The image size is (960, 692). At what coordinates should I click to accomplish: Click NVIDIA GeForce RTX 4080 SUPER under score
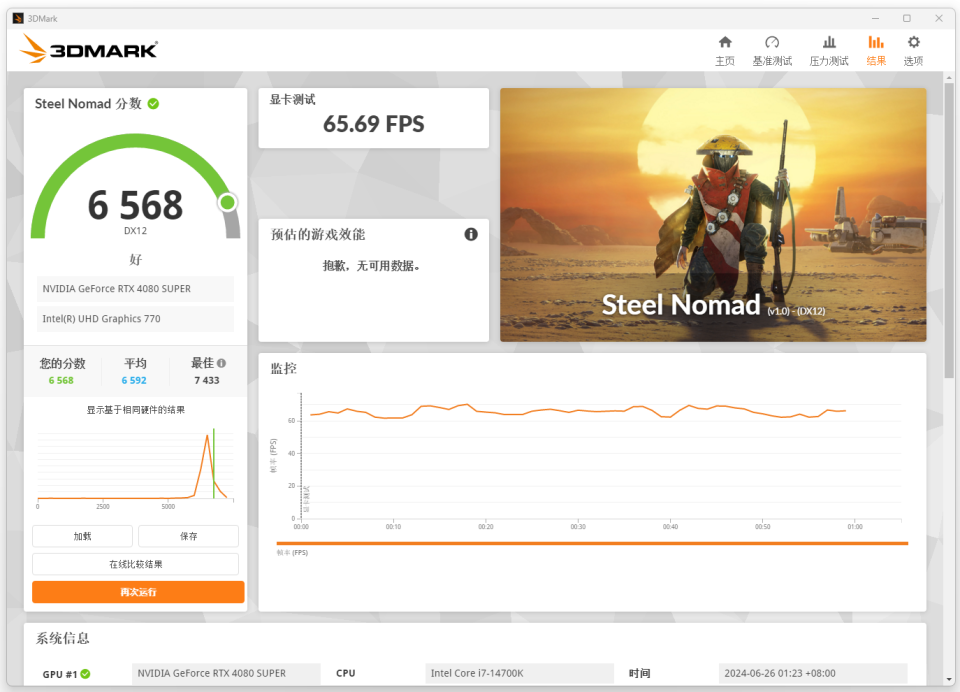coord(135,288)
